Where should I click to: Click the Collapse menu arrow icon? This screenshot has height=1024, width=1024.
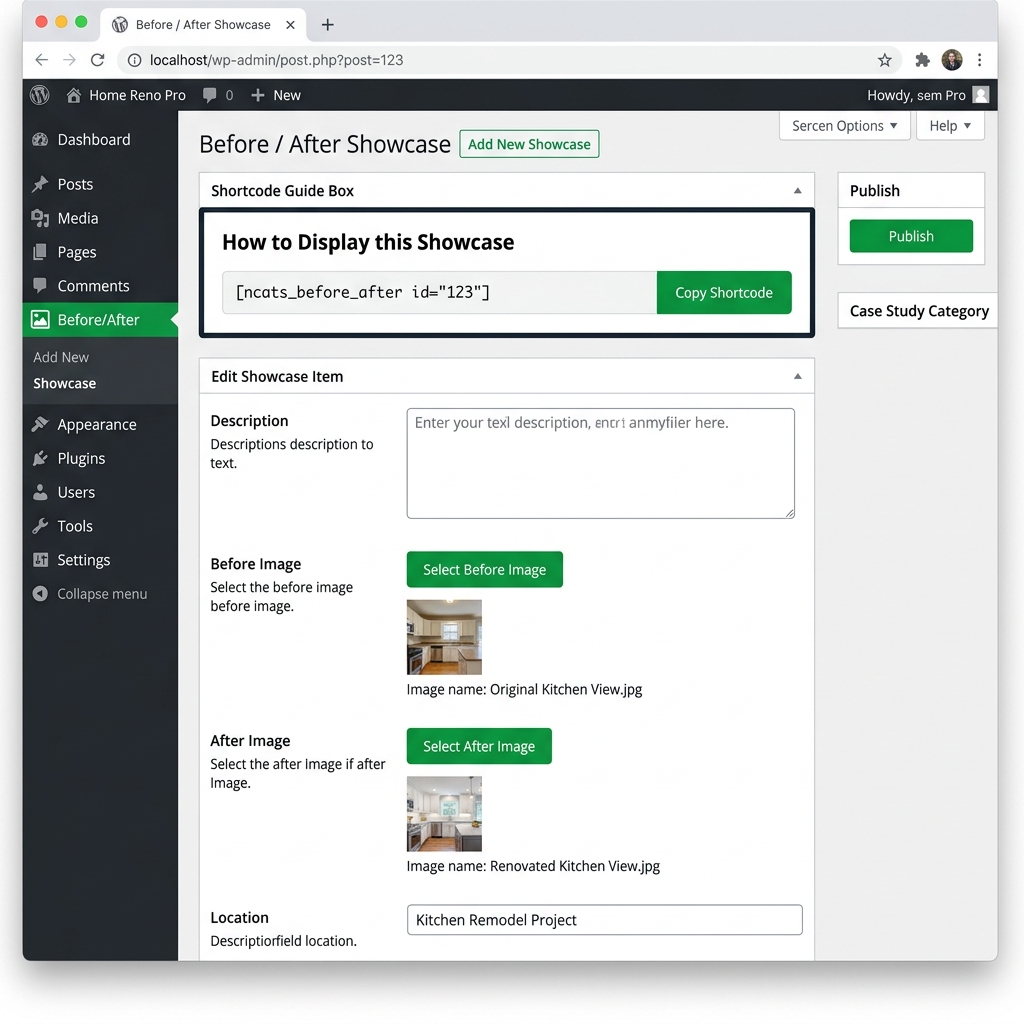click(x=40, y=594)
